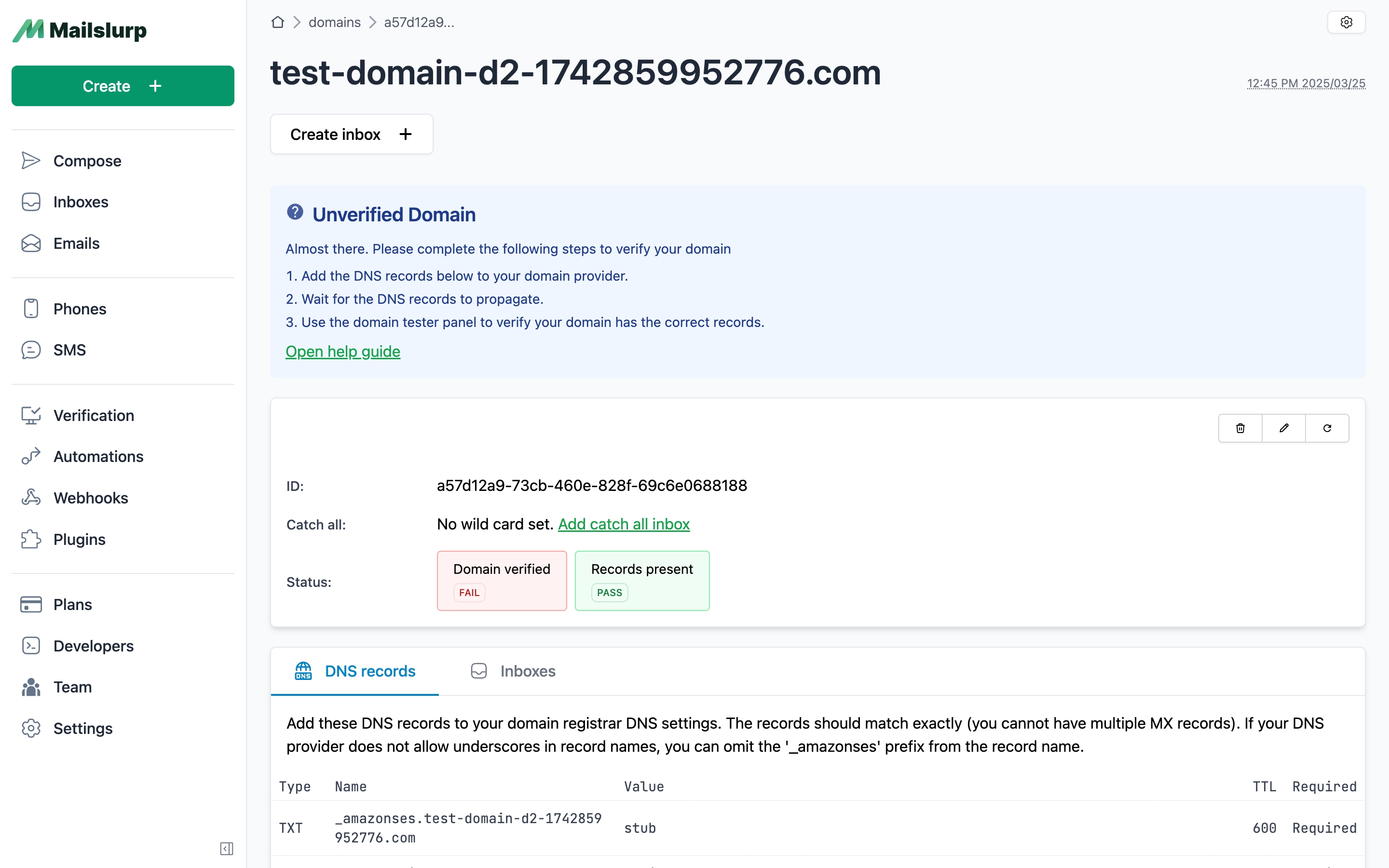Click Add catch all inbox link
This screenshot has height=868, width=1389.
624,524
